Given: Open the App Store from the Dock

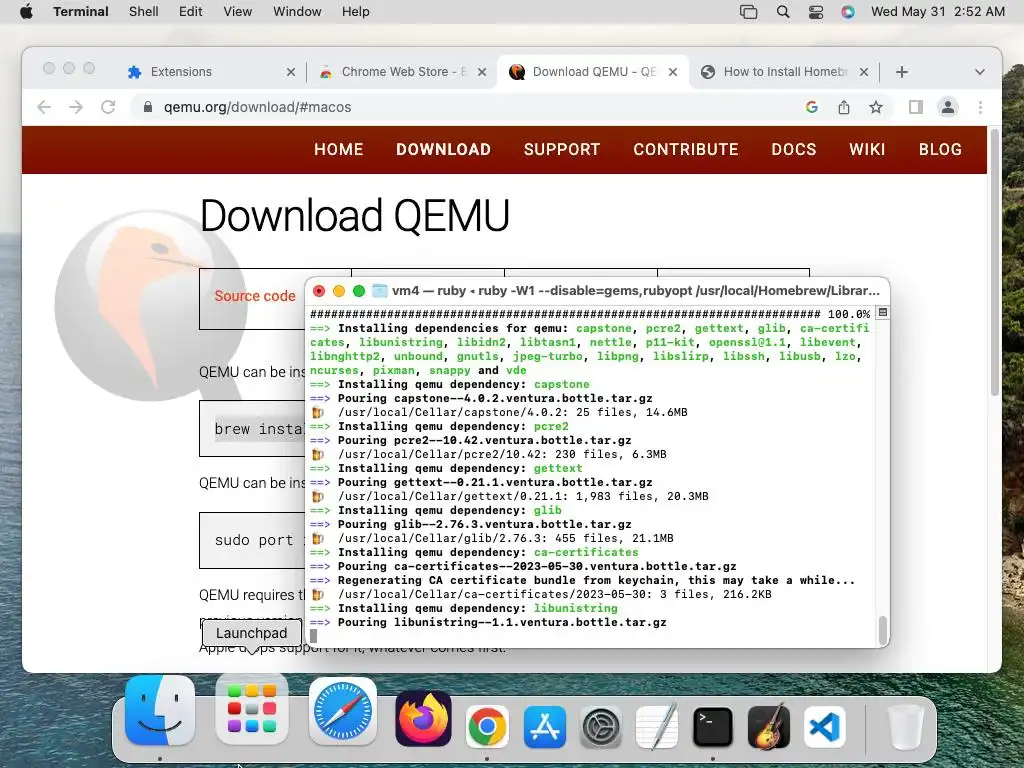Looking at the screenshot, I should tap(545, 726).
